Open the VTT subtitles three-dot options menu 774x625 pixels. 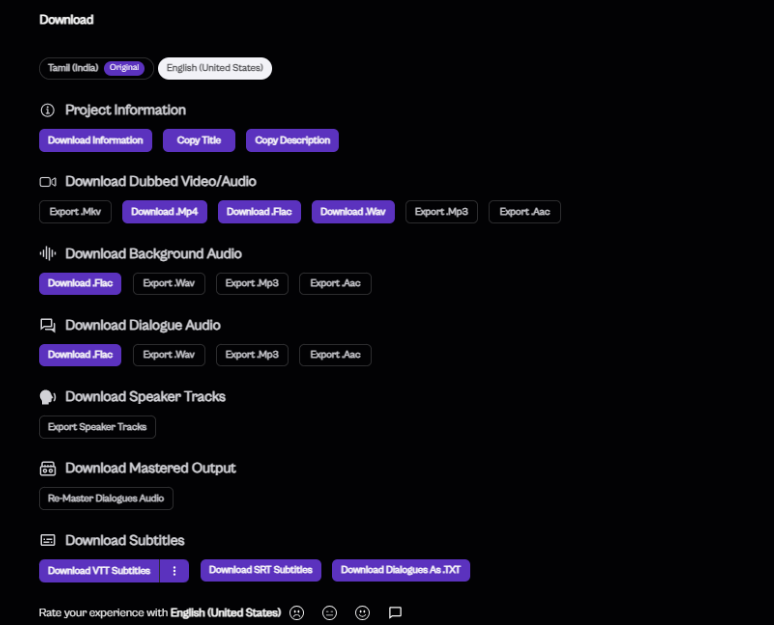174,570
